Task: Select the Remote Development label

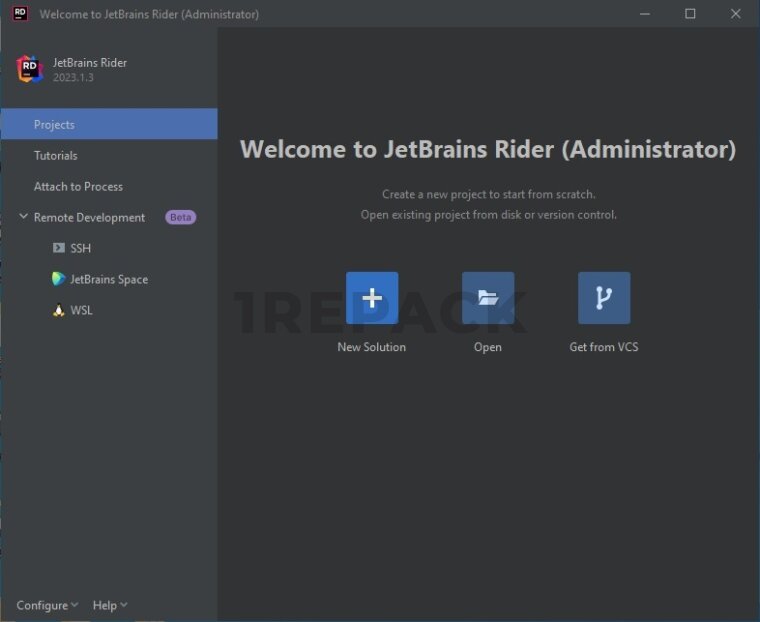Action: click(89, 217)
